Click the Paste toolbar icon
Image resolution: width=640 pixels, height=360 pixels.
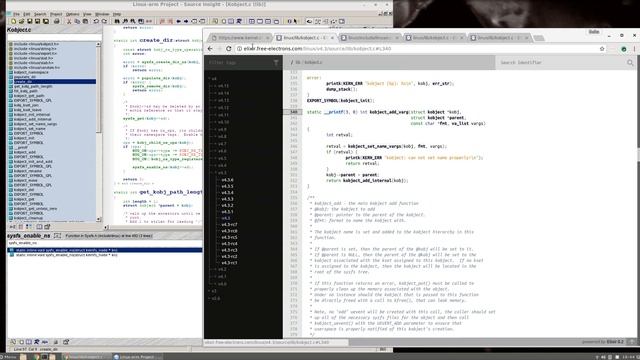(x=85, y=21)
